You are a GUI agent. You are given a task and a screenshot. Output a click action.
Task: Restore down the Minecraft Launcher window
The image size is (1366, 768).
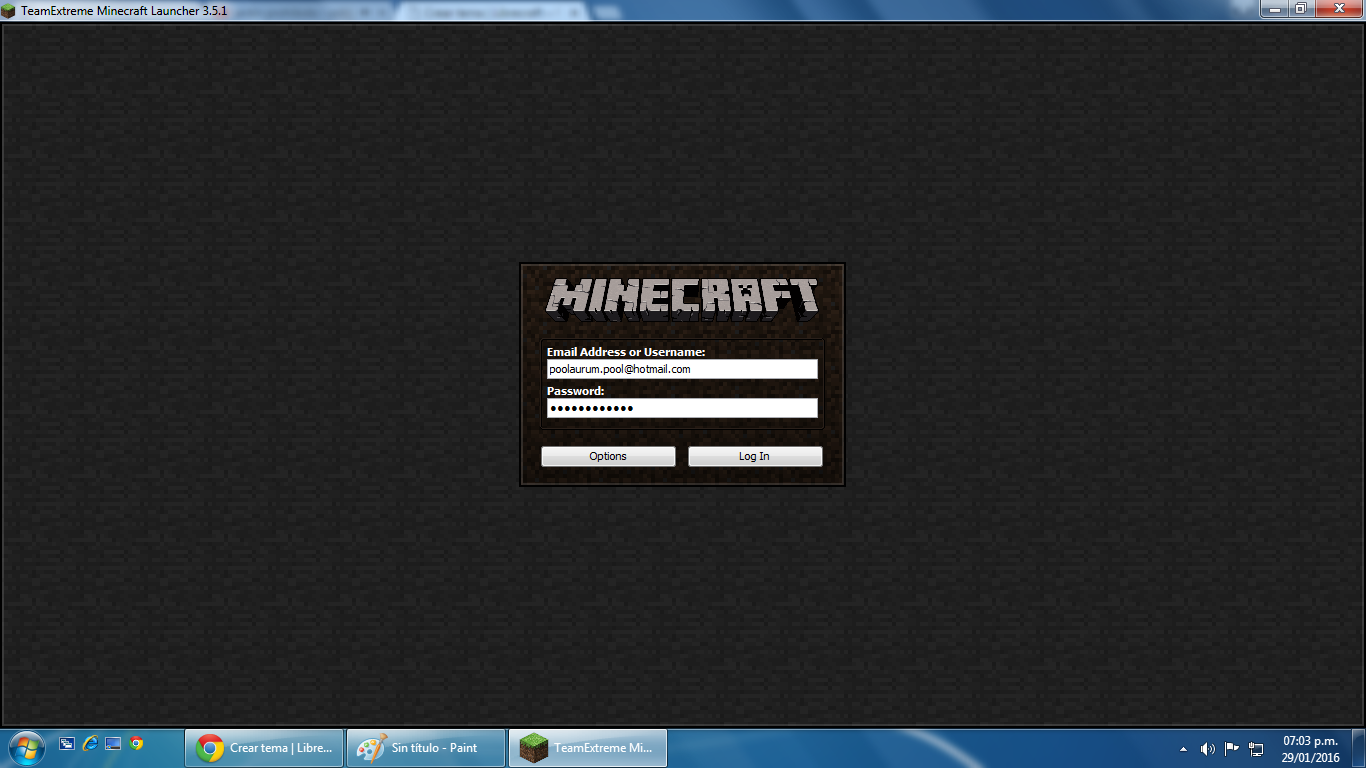pyautogui.click(x=1301, y=9)
